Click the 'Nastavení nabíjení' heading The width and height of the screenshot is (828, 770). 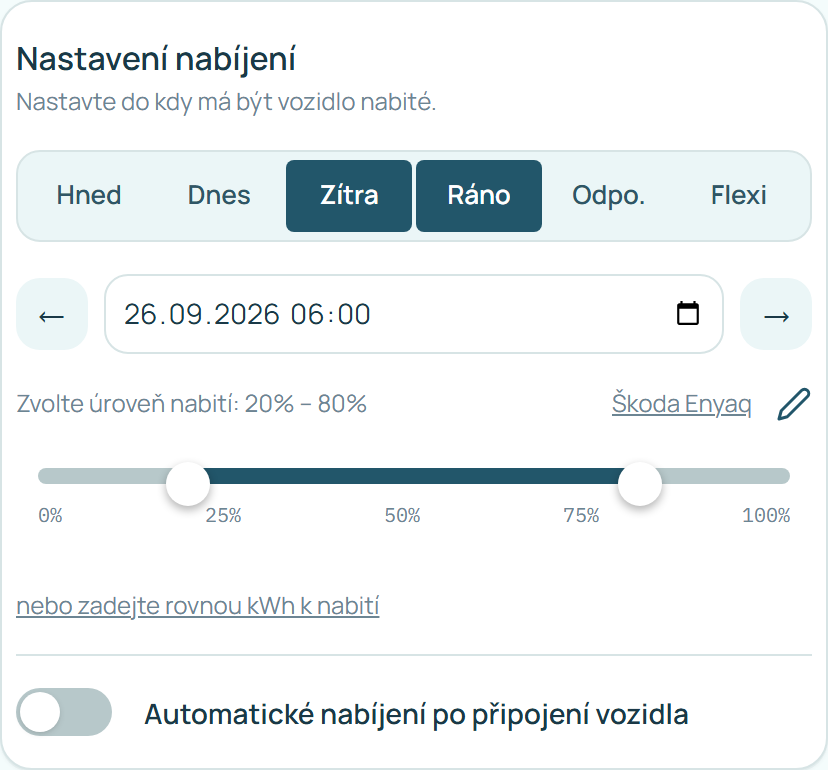point(156,59)
